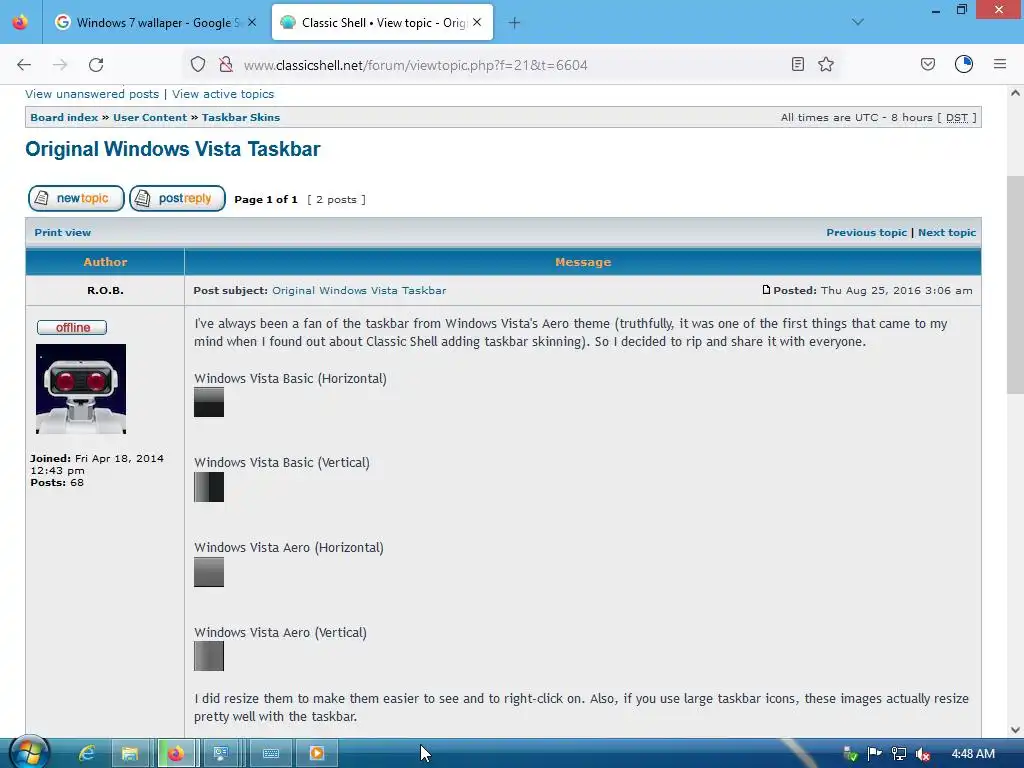Click the DST abbreviation in timezone text
The width and height of the screenshot is (1024, 768).
click(957, 118)
